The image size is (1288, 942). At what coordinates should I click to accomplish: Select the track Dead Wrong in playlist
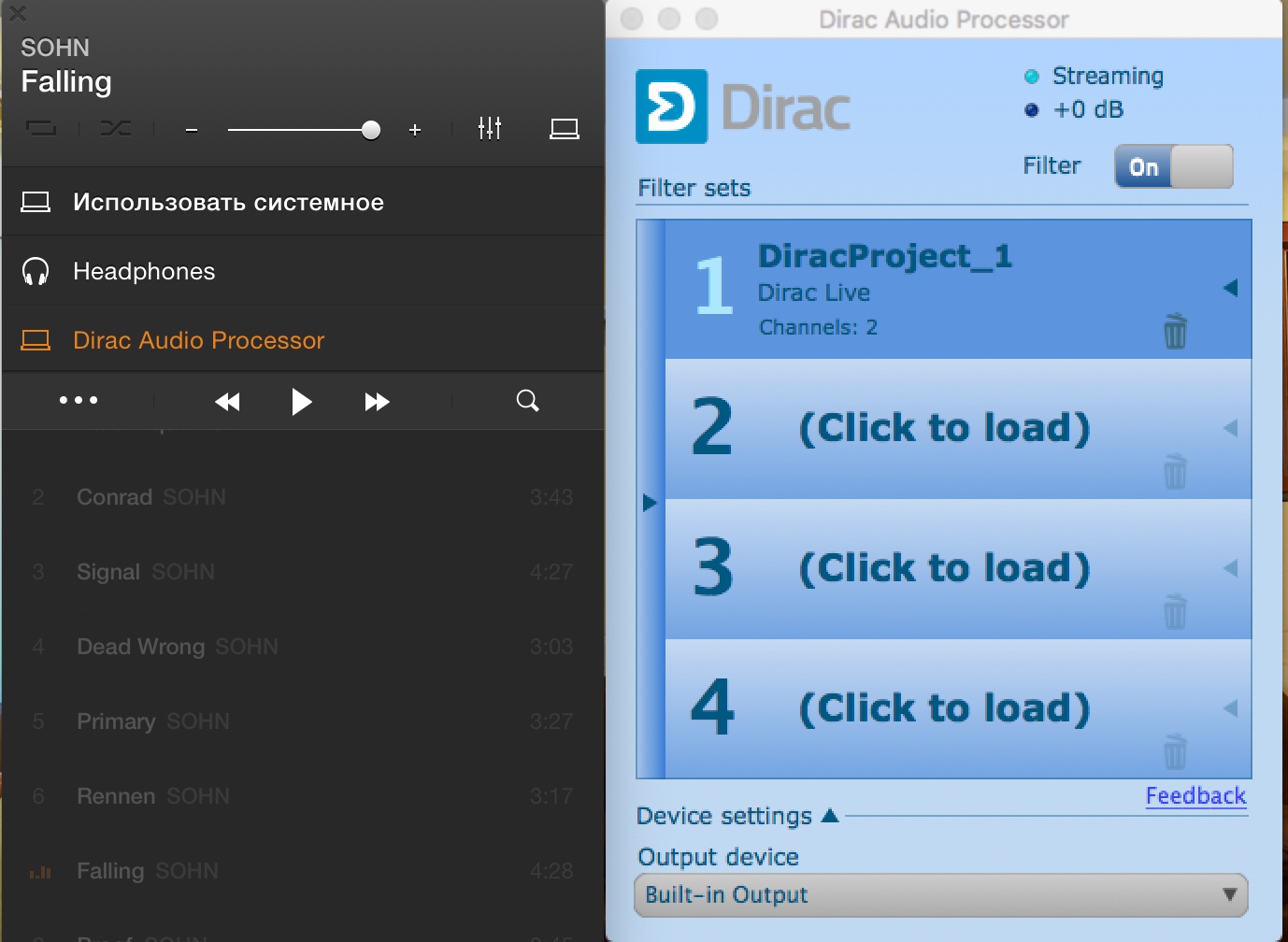point(141,647)
